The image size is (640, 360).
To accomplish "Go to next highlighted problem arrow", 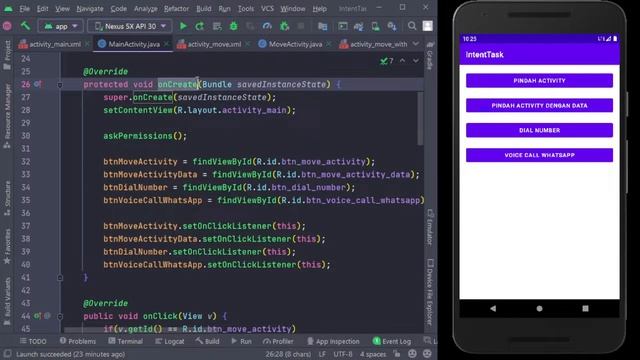I will click(x=416, y=61).
